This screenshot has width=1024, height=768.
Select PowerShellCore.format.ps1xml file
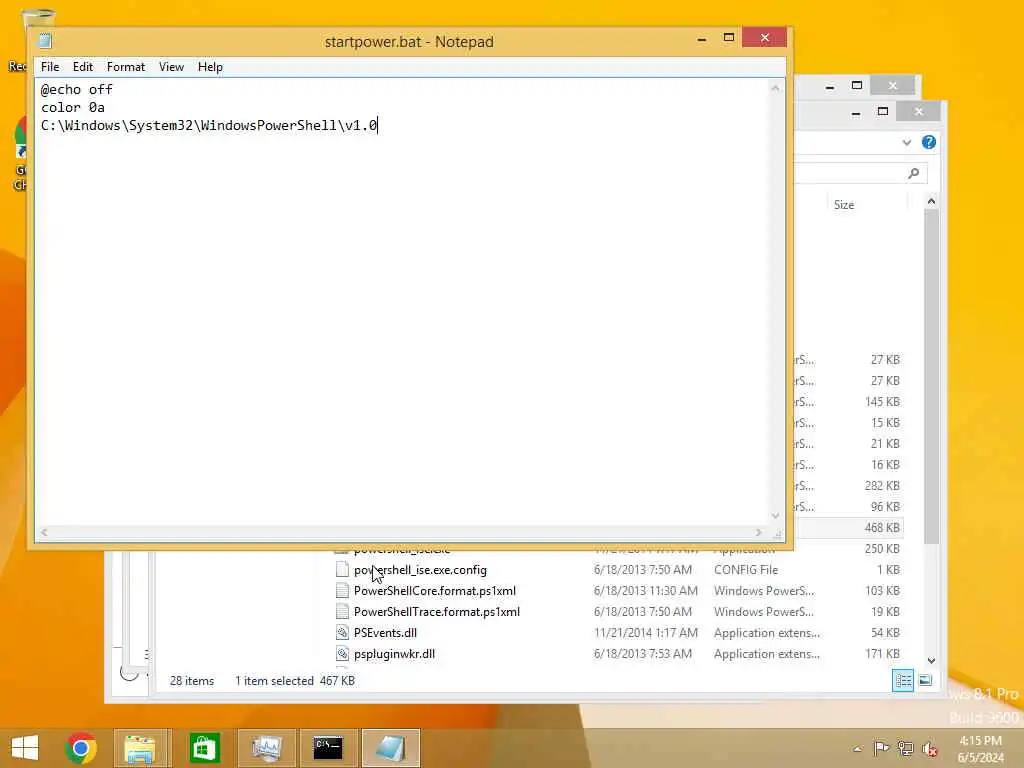click(x=435, y=591)
